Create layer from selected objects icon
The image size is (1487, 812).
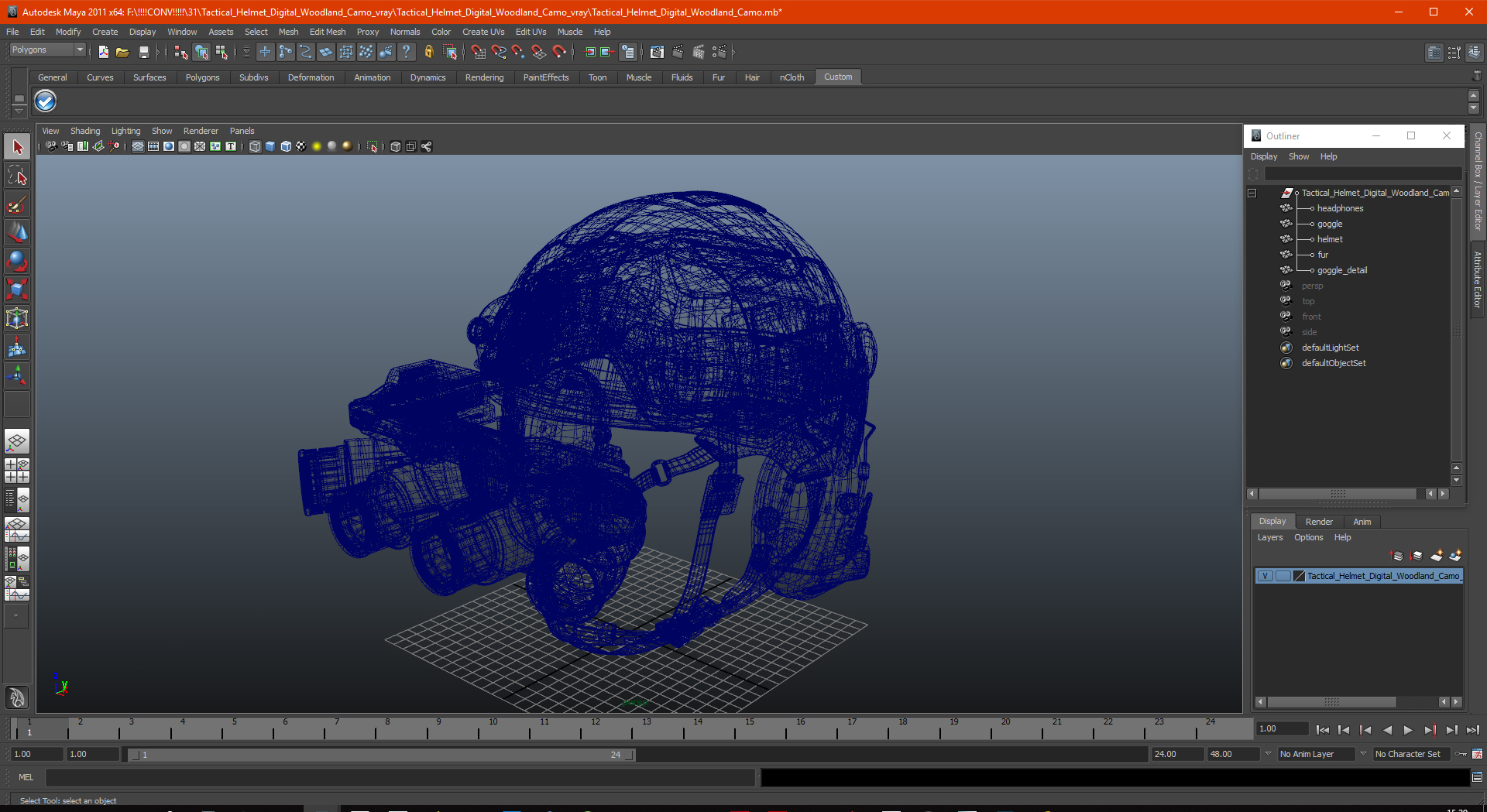(1456, 556)
